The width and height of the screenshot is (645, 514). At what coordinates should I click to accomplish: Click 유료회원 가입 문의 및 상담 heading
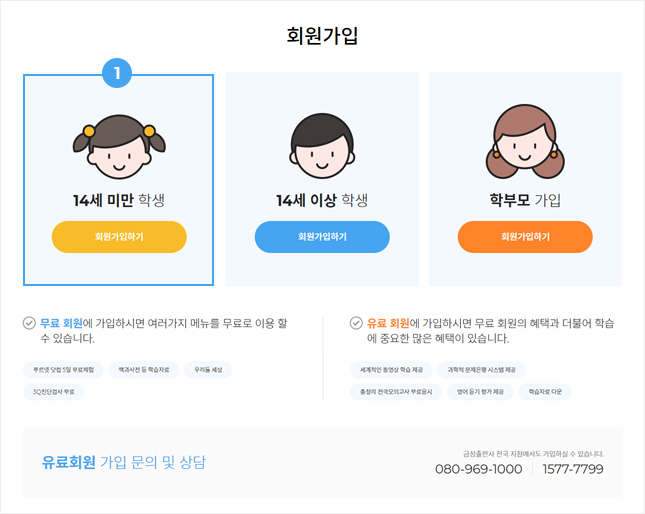click(123, 462)
